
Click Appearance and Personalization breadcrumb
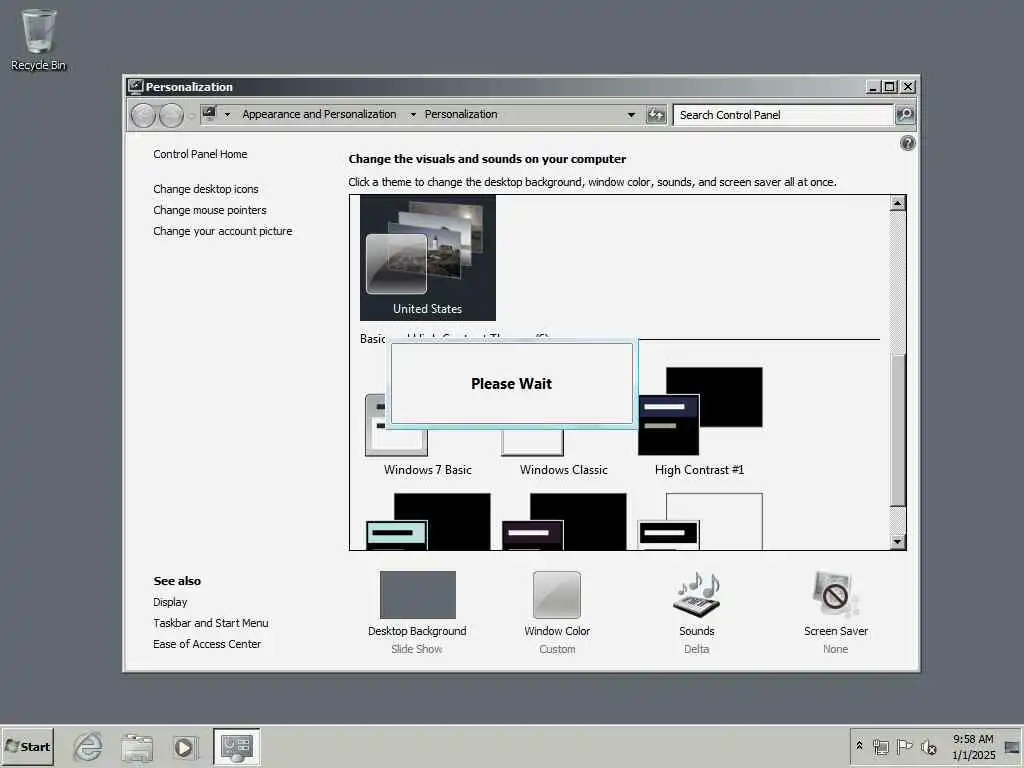pyautogui.click(x=319, y=114)
